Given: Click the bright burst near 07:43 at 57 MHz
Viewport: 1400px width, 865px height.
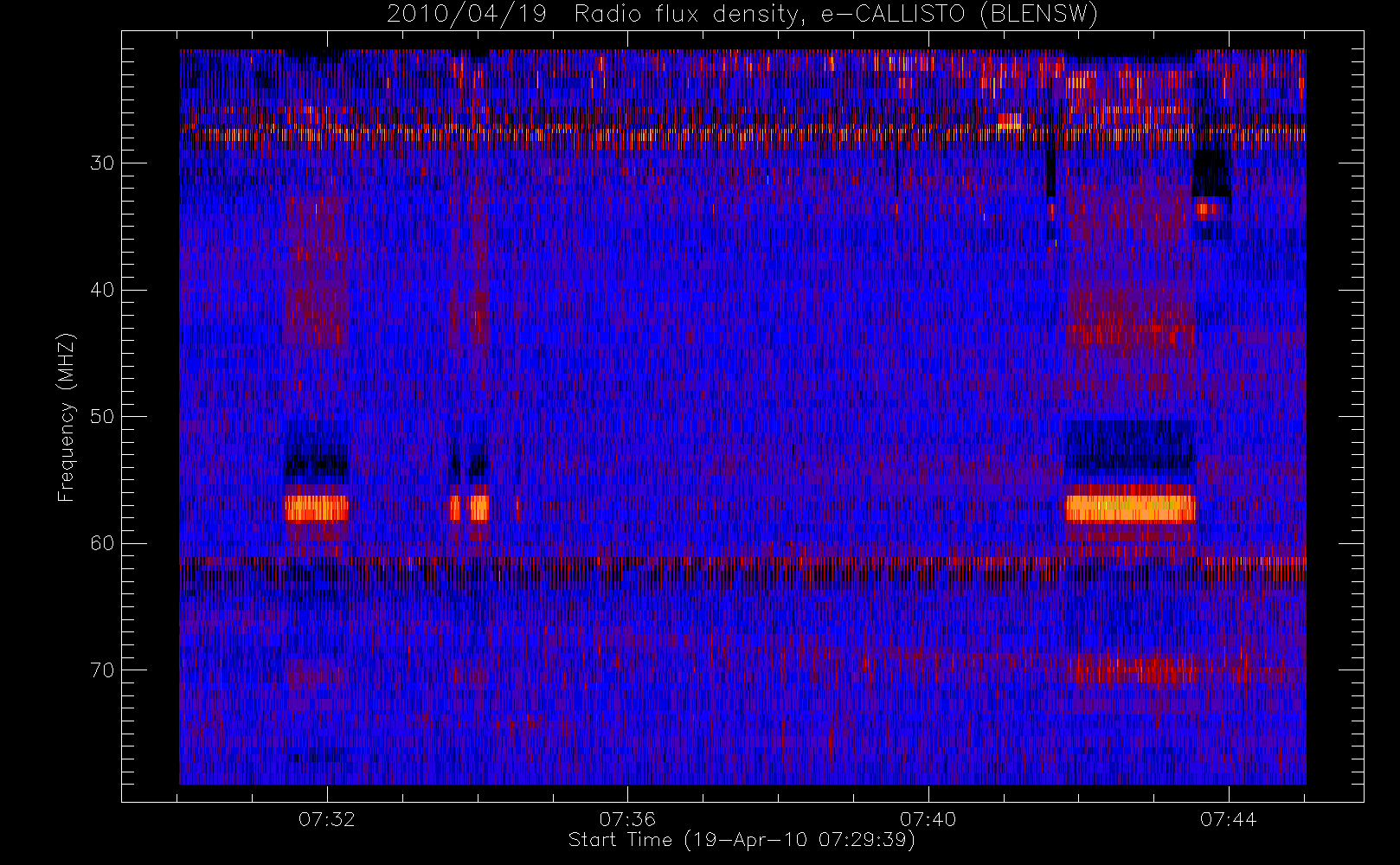Looking at the screenshot, I should coord(1130,509).
